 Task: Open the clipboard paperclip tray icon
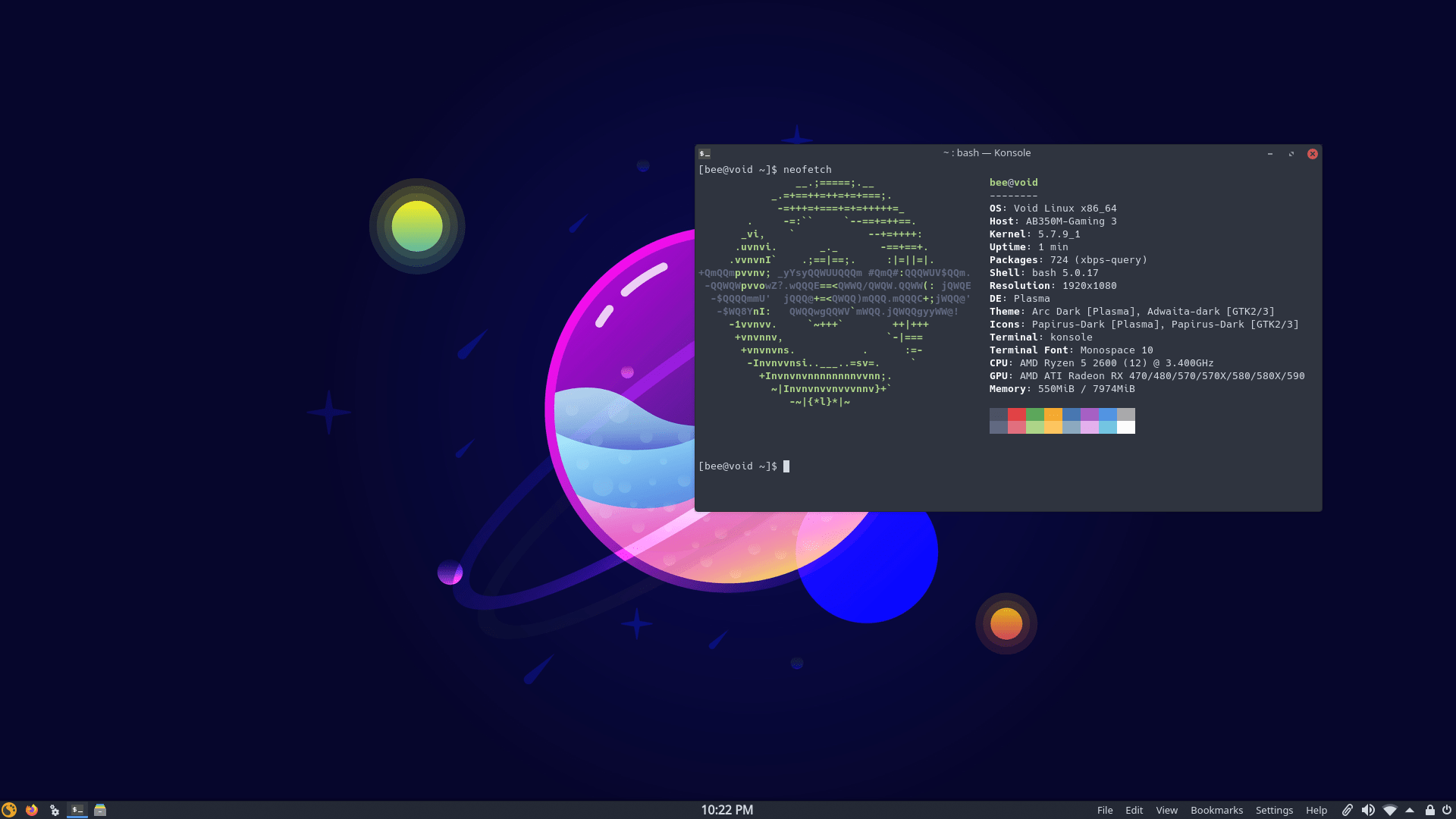[x=1348, y=810]
